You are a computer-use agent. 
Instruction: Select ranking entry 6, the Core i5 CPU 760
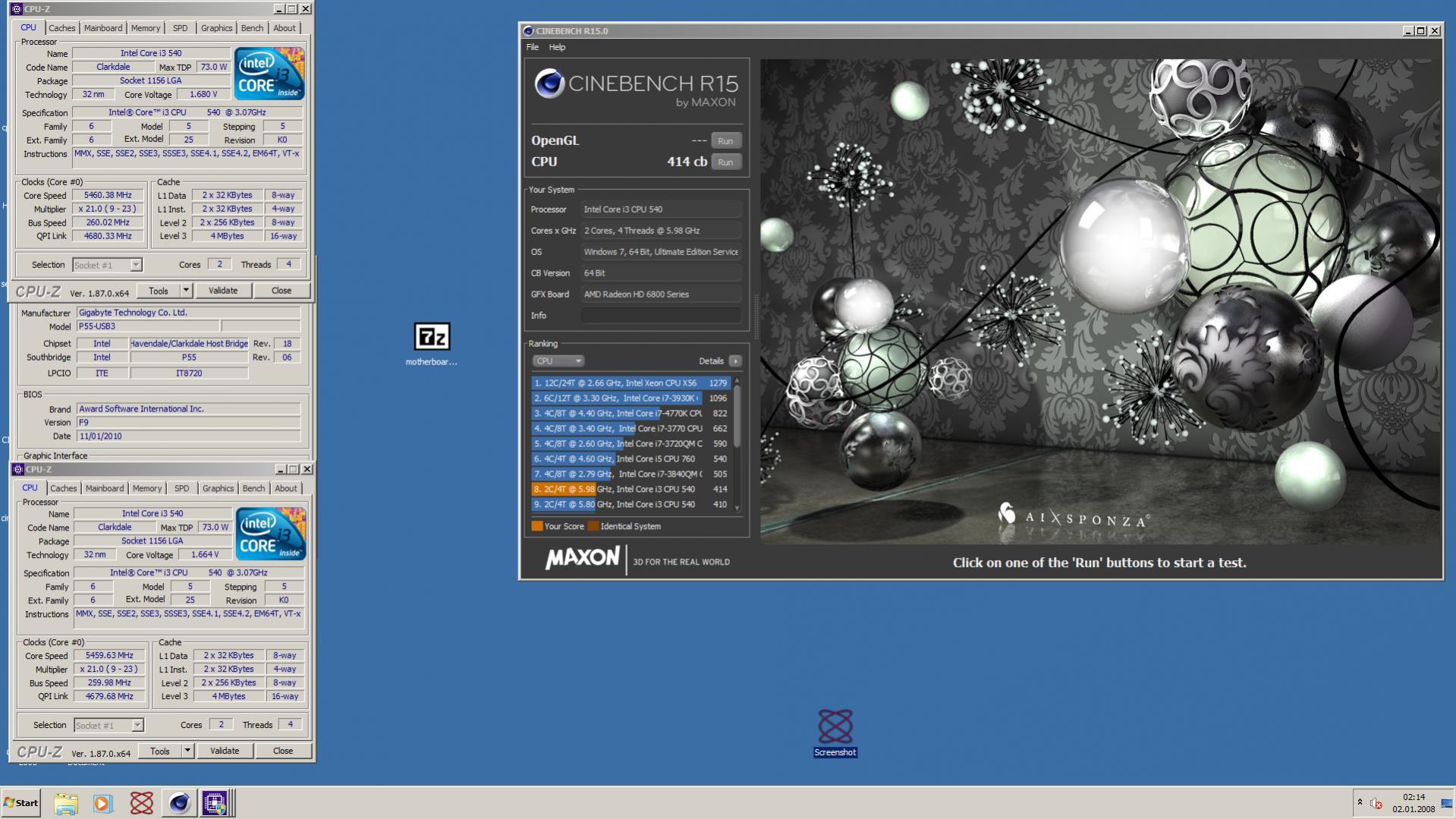631,459
